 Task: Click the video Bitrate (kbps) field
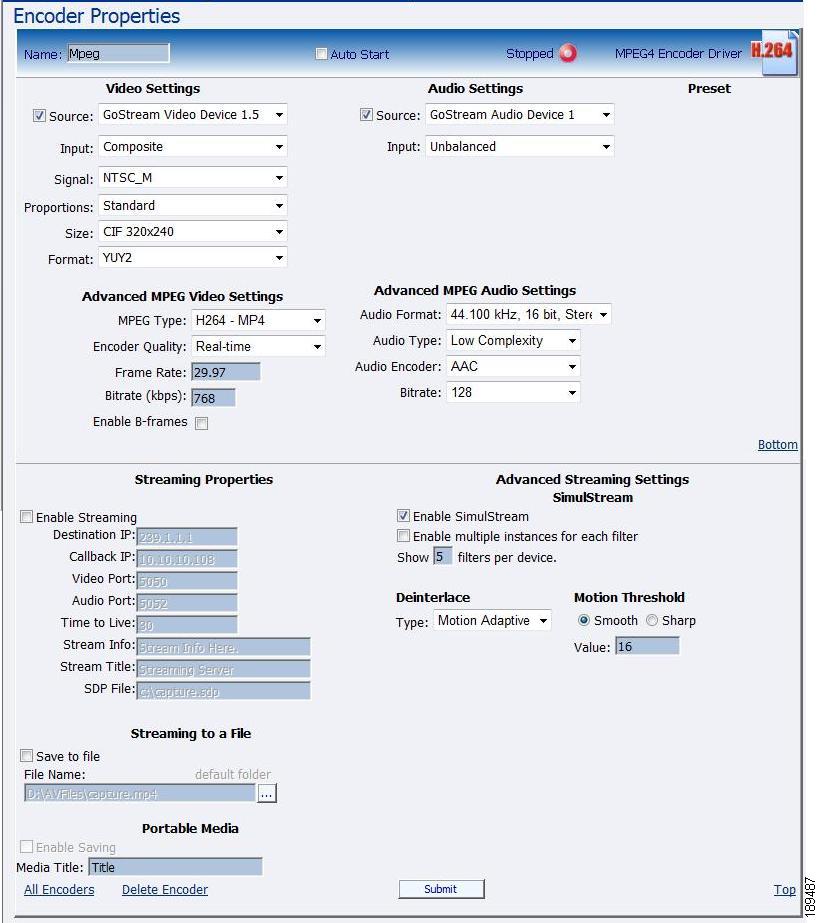click(x=214, y=398)
